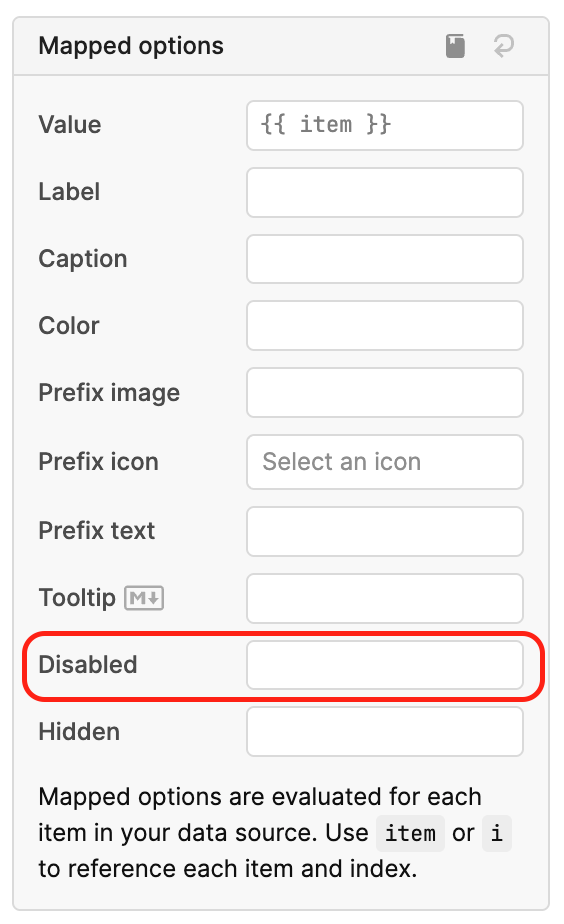
Task: Open the documentation book icon
Action: pyautogui.click(x=455, y=46)
